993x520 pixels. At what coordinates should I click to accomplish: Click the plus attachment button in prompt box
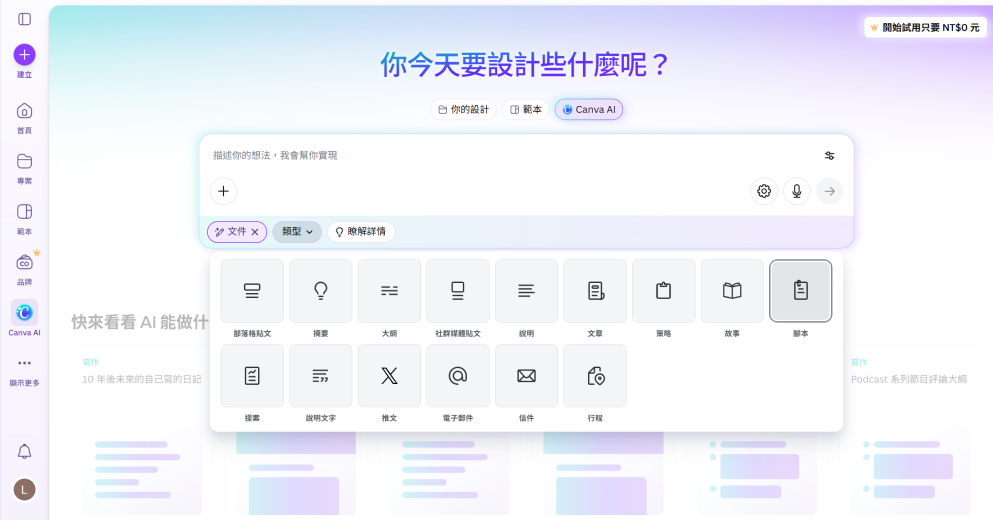[224, 191]
